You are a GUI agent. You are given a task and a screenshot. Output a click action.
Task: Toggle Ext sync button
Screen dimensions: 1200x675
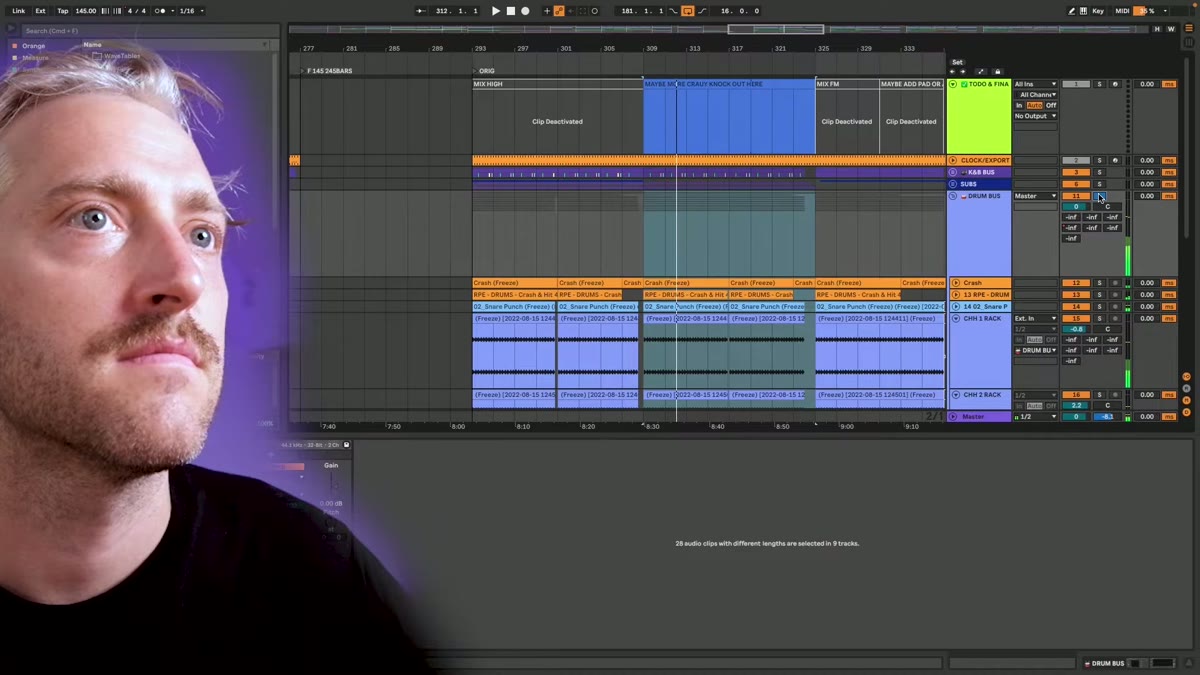[40, 11]
